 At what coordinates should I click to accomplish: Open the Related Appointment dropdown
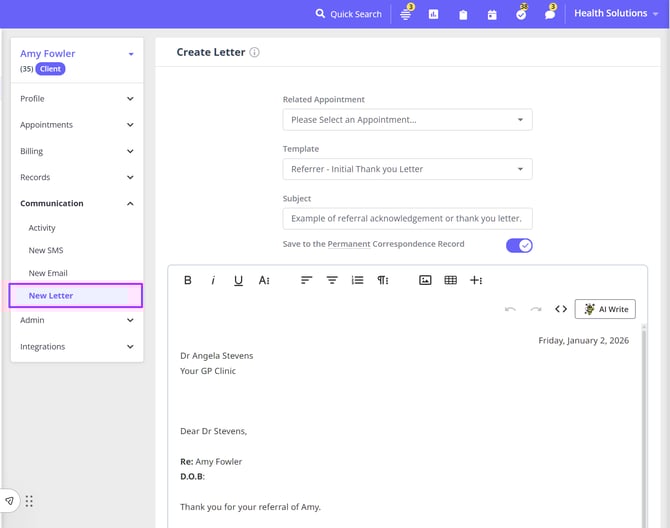pyautogui.click(x=407, y=120)
